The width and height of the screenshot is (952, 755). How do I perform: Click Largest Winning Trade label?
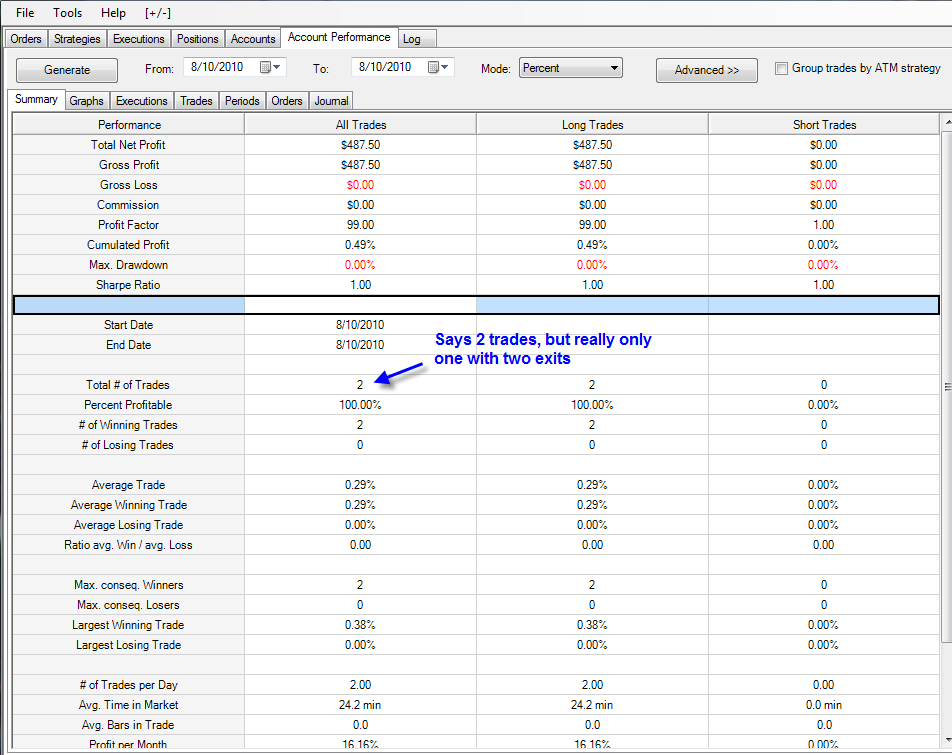128,625
